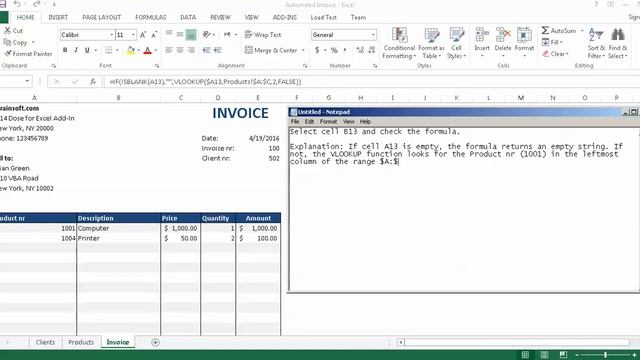Open the DATA ribbon tab
The image size is (640, 360).
[188, 18]
